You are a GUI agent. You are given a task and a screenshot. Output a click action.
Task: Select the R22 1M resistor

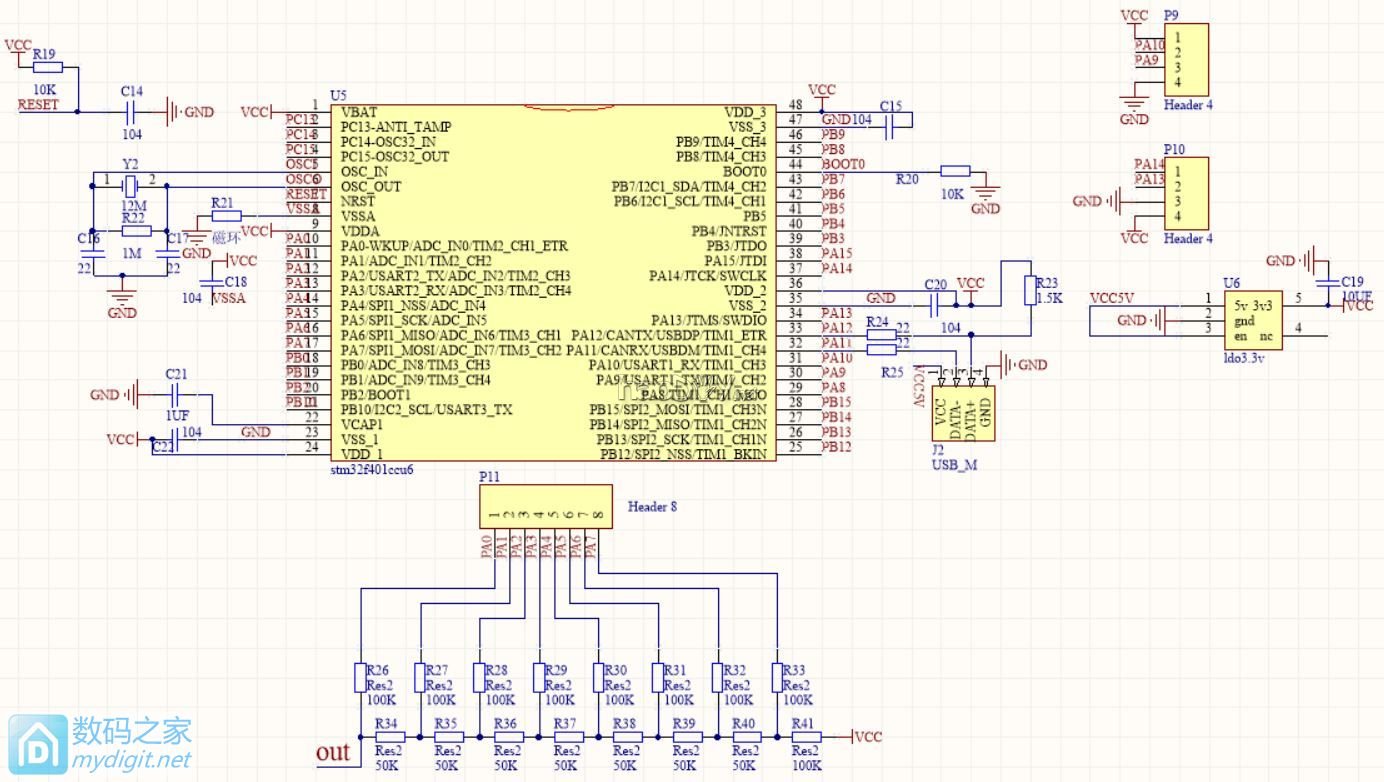tap(135, 231)
